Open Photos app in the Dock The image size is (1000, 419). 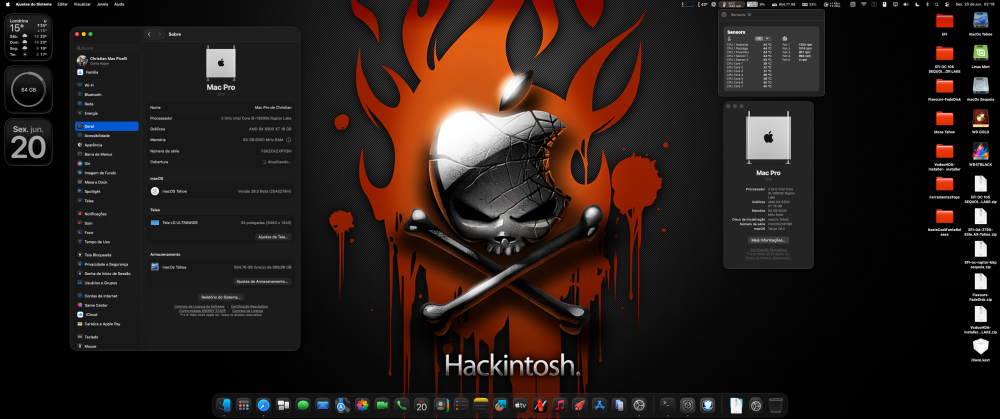tap(362, 405)
